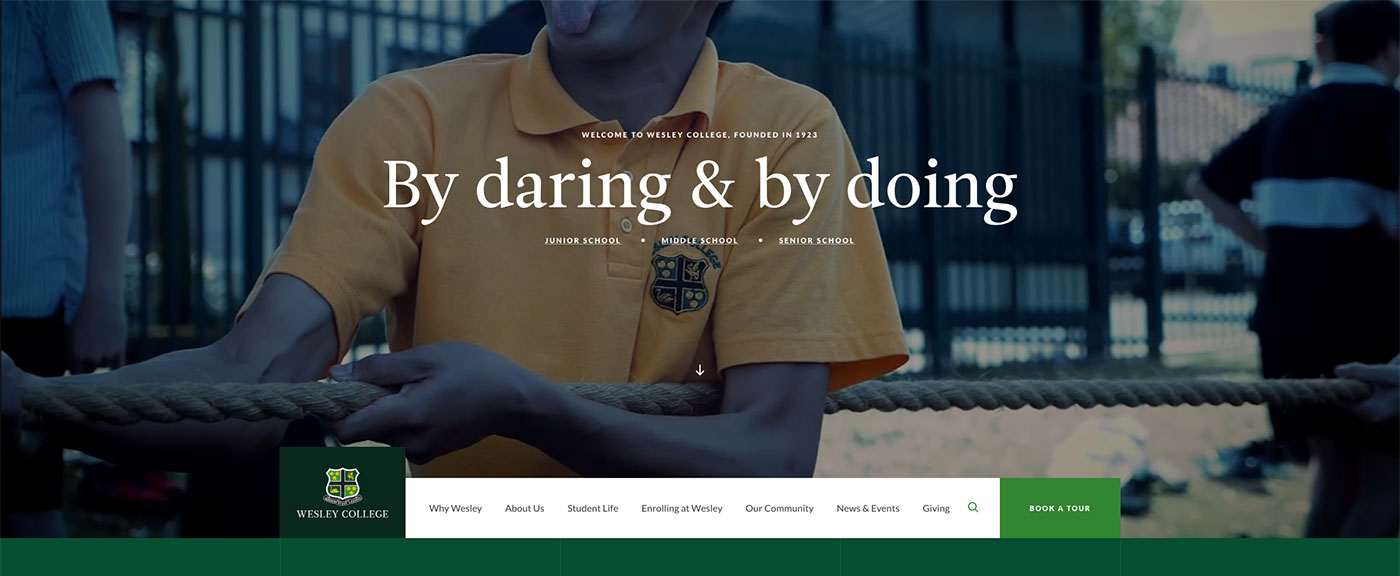
Task: Go to Our Community section
Action: [779, 508]
